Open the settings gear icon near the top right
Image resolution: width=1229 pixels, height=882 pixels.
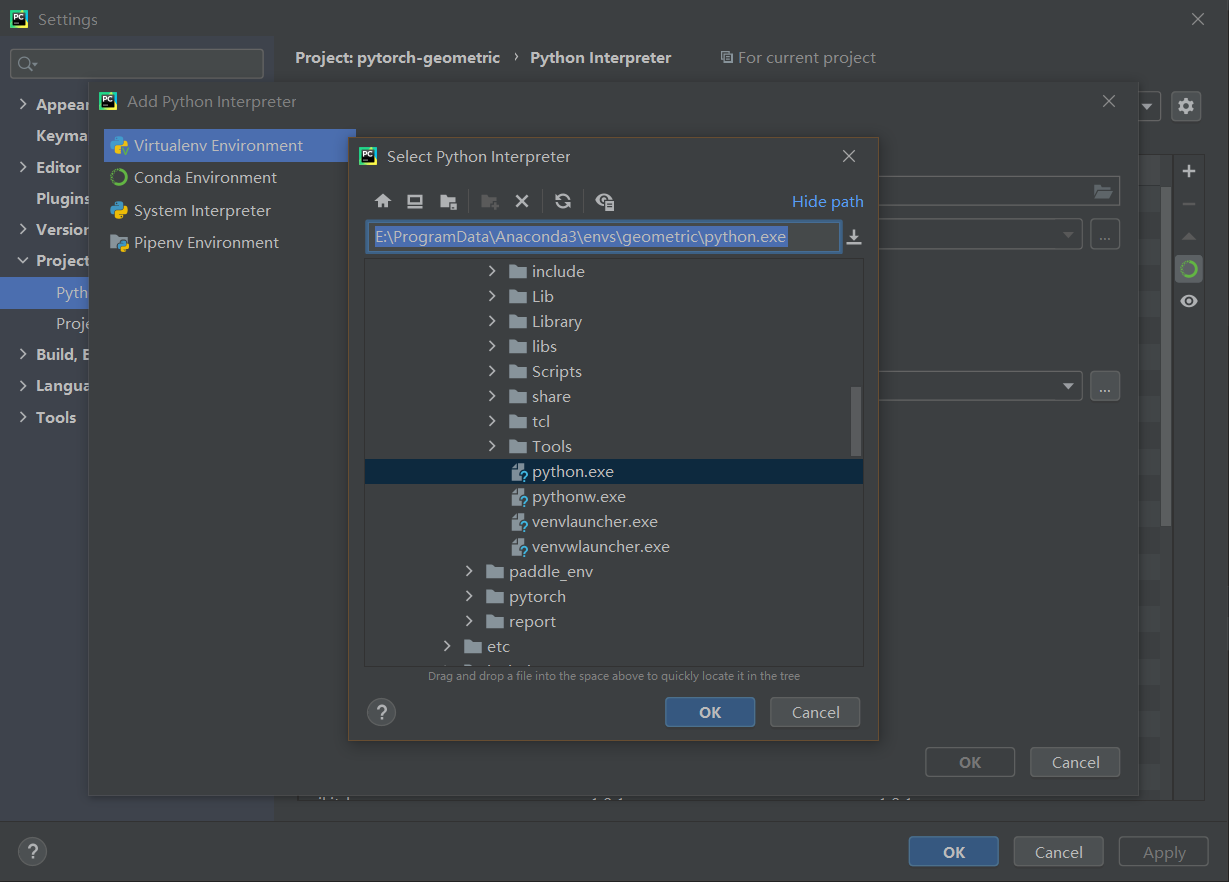1186,106
